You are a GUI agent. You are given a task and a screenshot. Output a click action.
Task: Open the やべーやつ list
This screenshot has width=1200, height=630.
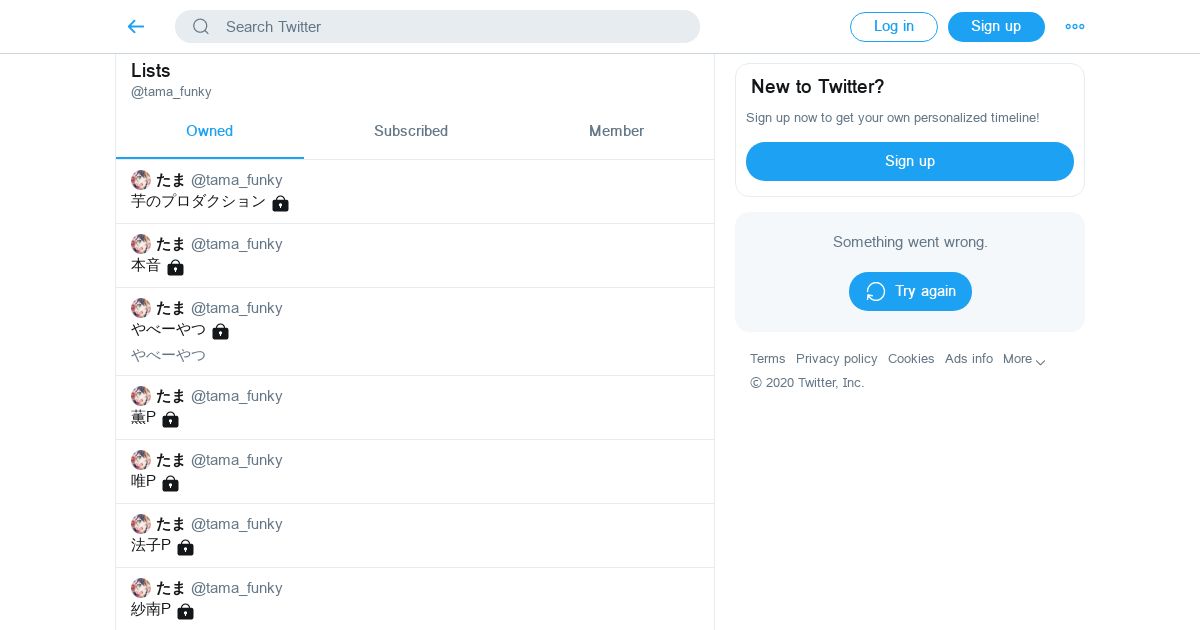[168, 330]
